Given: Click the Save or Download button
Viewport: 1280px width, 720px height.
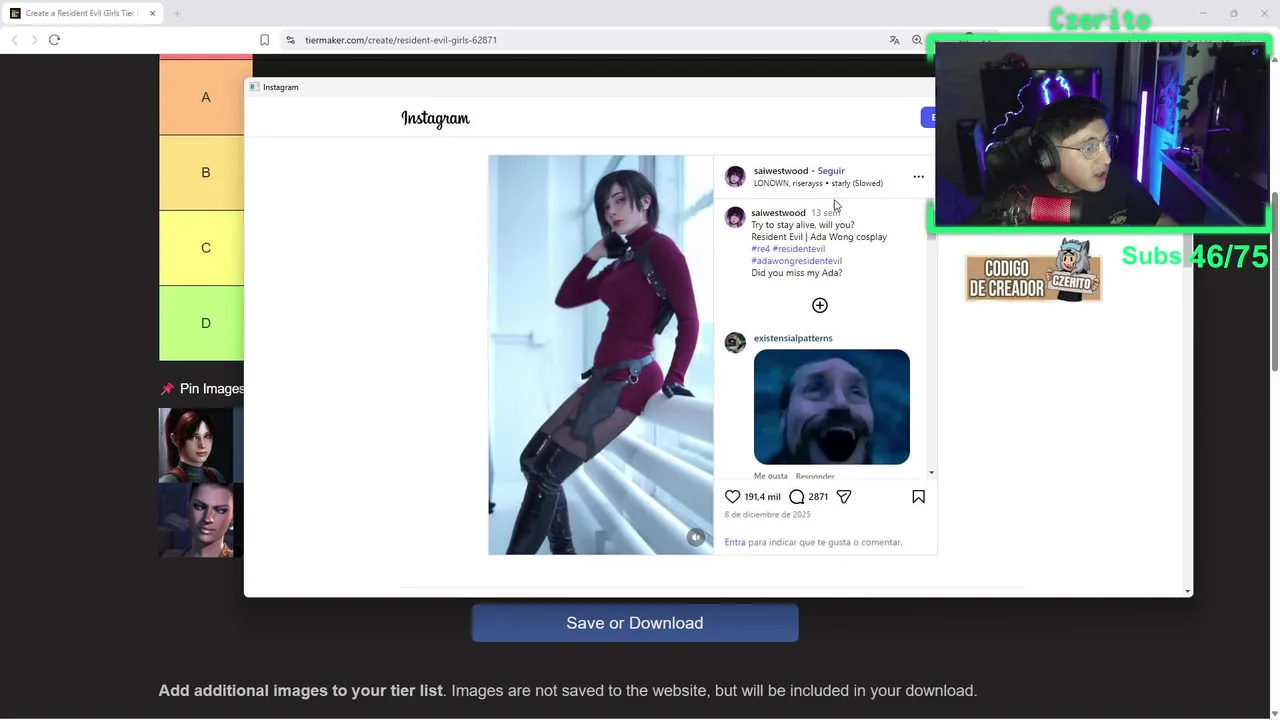Looking at the screenshot, I should point(635,623).
